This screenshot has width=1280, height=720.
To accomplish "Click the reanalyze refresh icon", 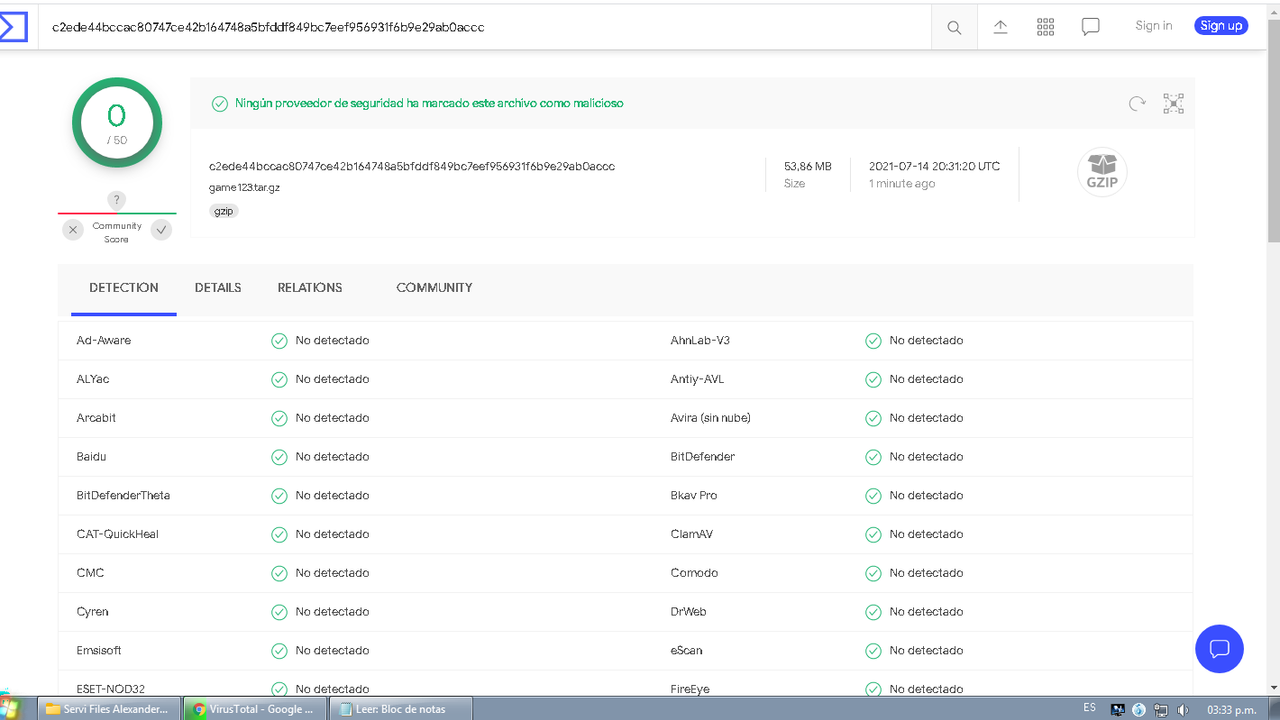I will click(1137, 103).
